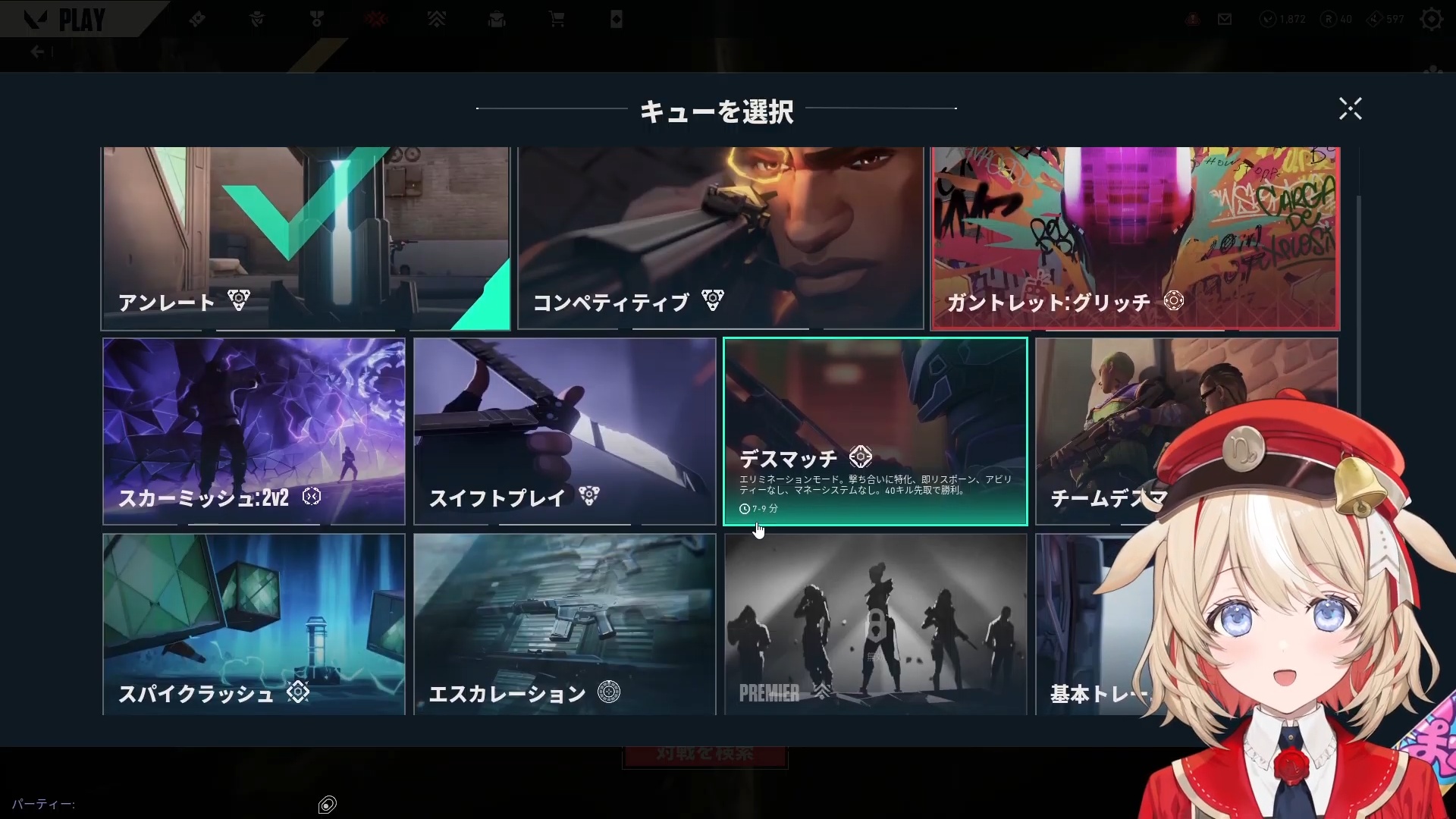
Task: Select the highlighted デスマッチ tile
Action: click(876, 431)
